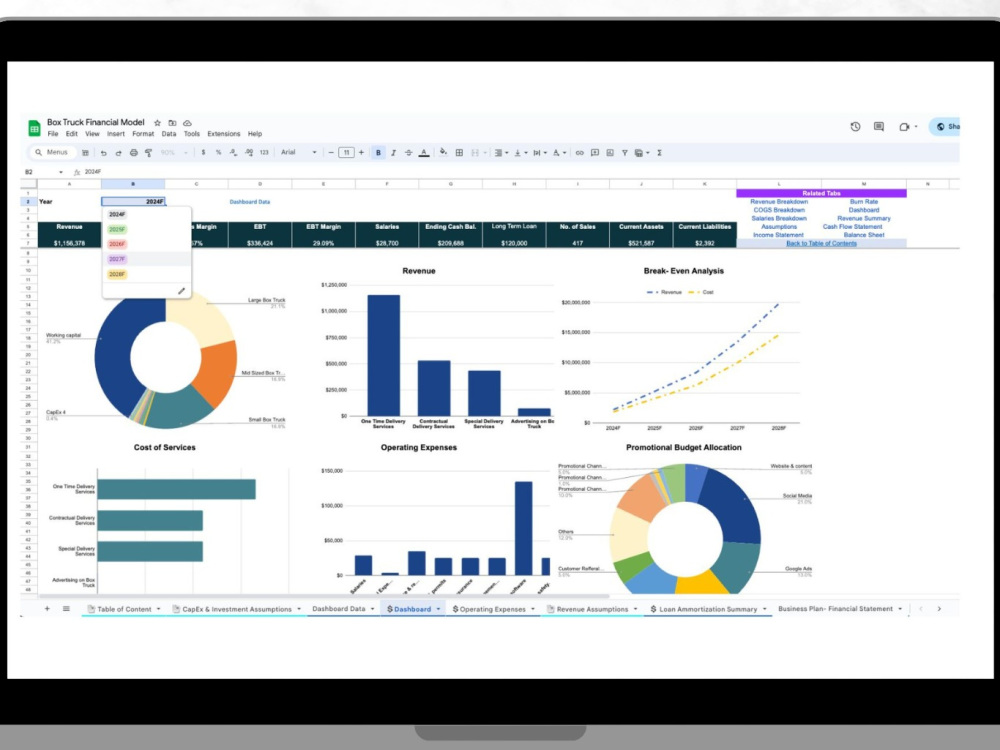Open the fill color picker
The width and height of the screenshot is (1000, 750).
pos(443,153)
